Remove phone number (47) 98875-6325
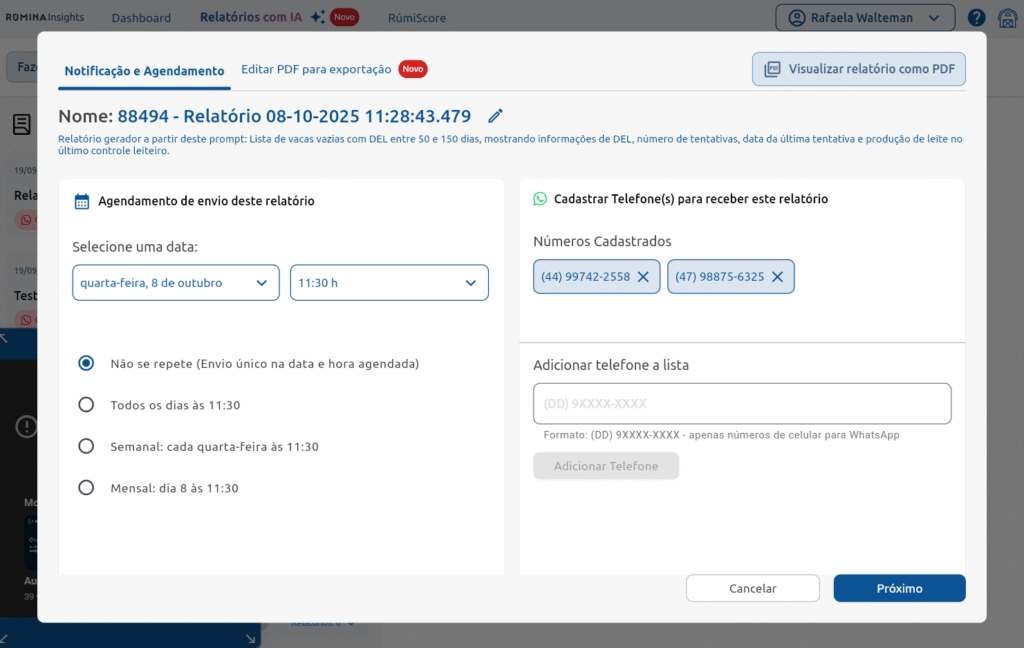The image size is (1024, 648). 777,277
